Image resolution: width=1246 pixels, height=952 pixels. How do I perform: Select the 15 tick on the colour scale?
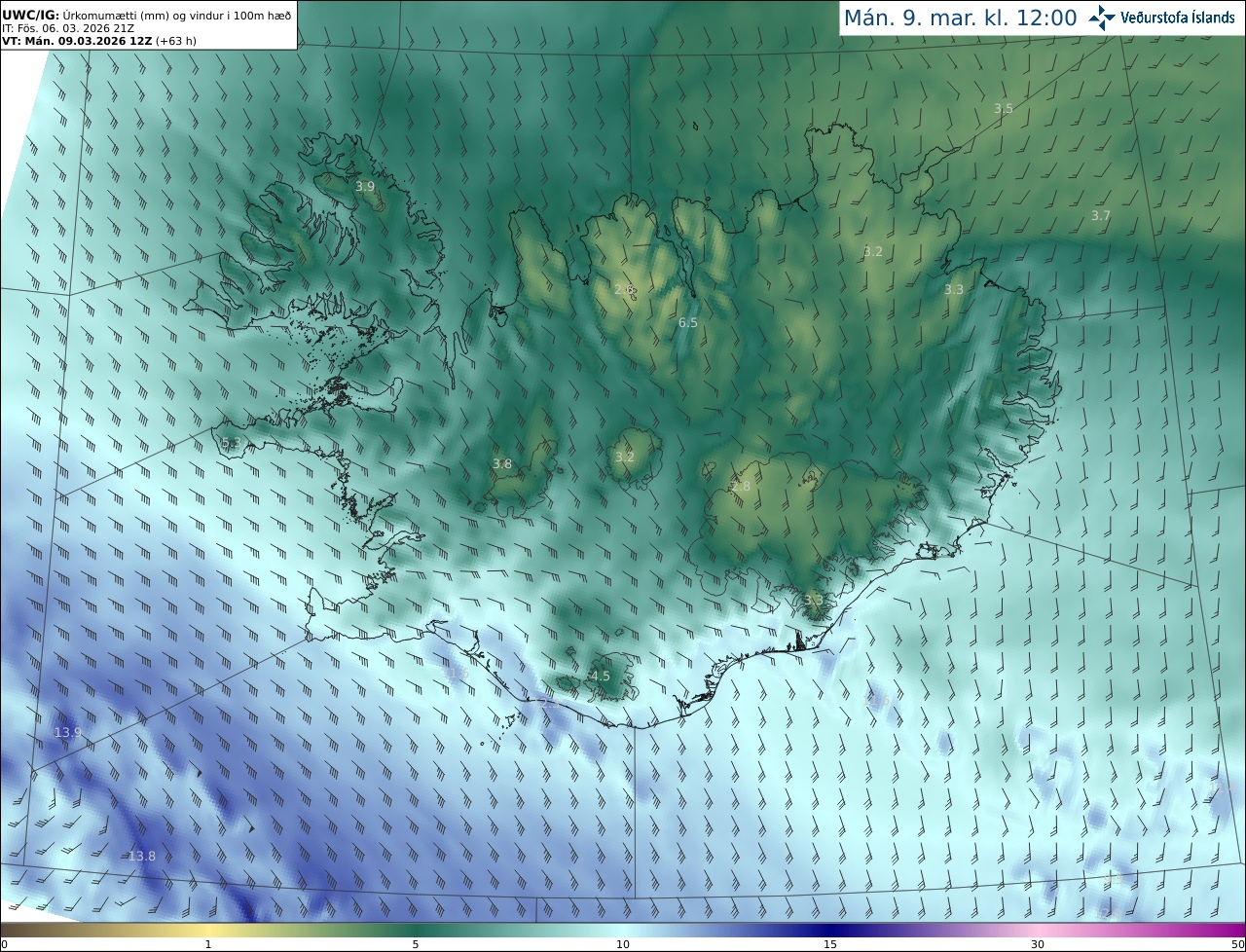click(830, 944)
